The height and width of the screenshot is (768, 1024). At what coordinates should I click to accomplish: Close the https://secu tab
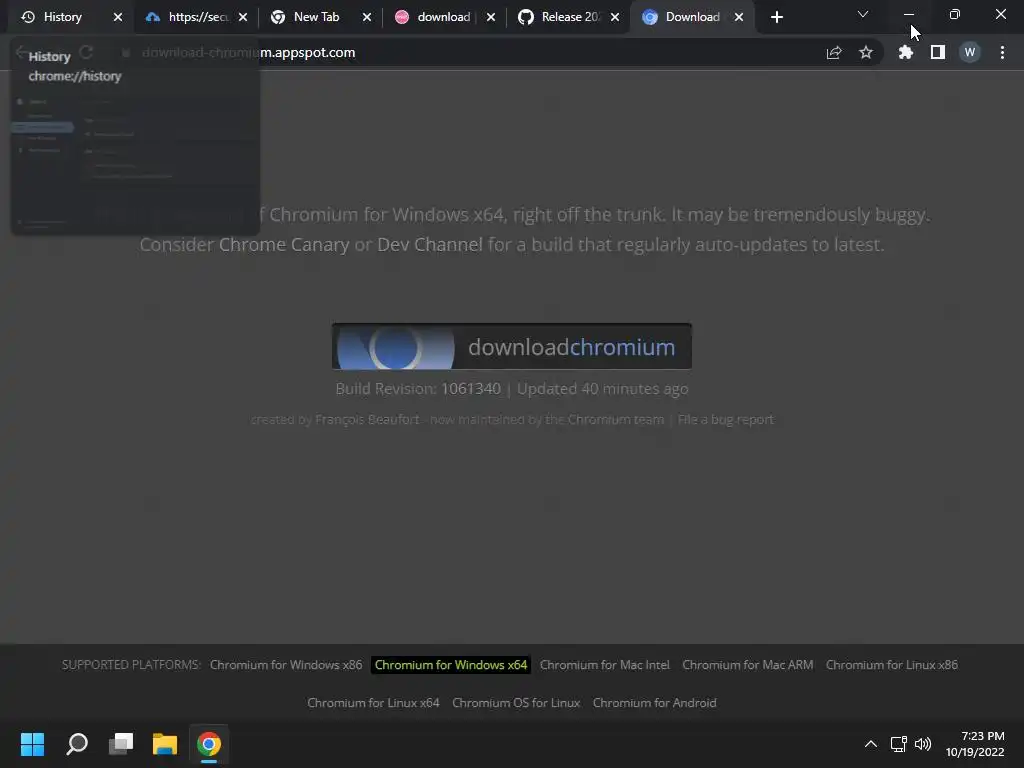coord(243,17)
